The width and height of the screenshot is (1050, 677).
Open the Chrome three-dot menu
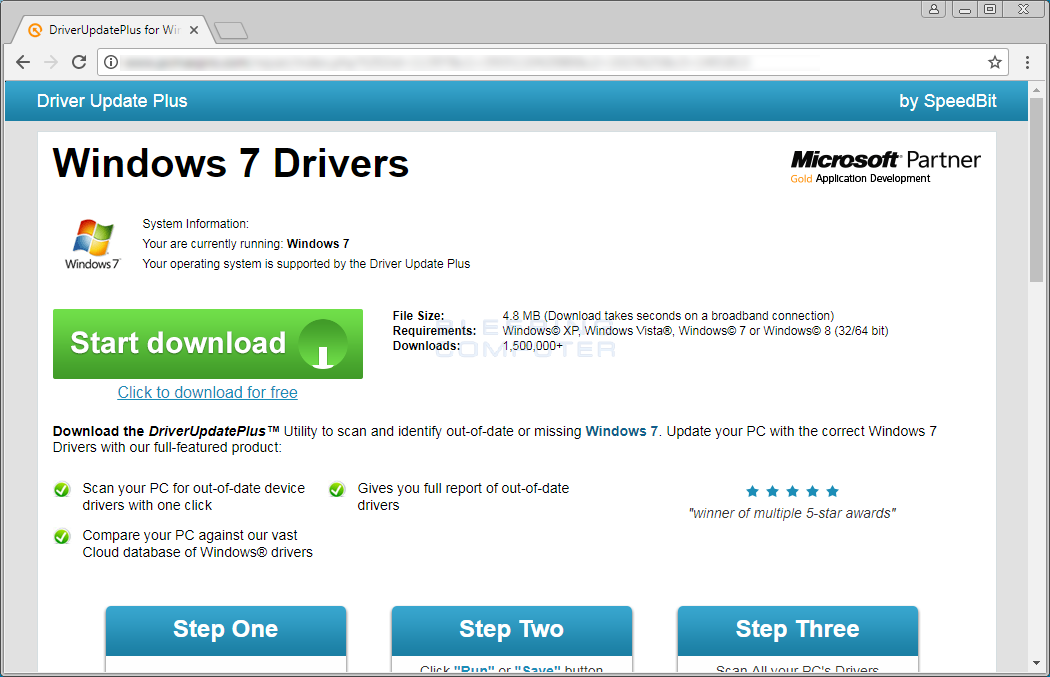(x=1027, y=62)
